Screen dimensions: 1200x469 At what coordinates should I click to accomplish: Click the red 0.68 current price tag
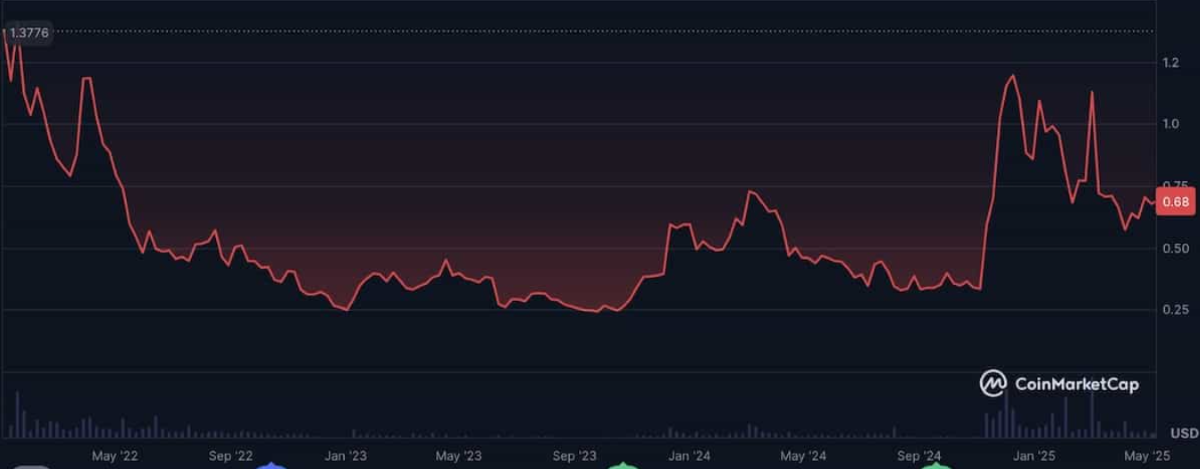pos(1178,203)
